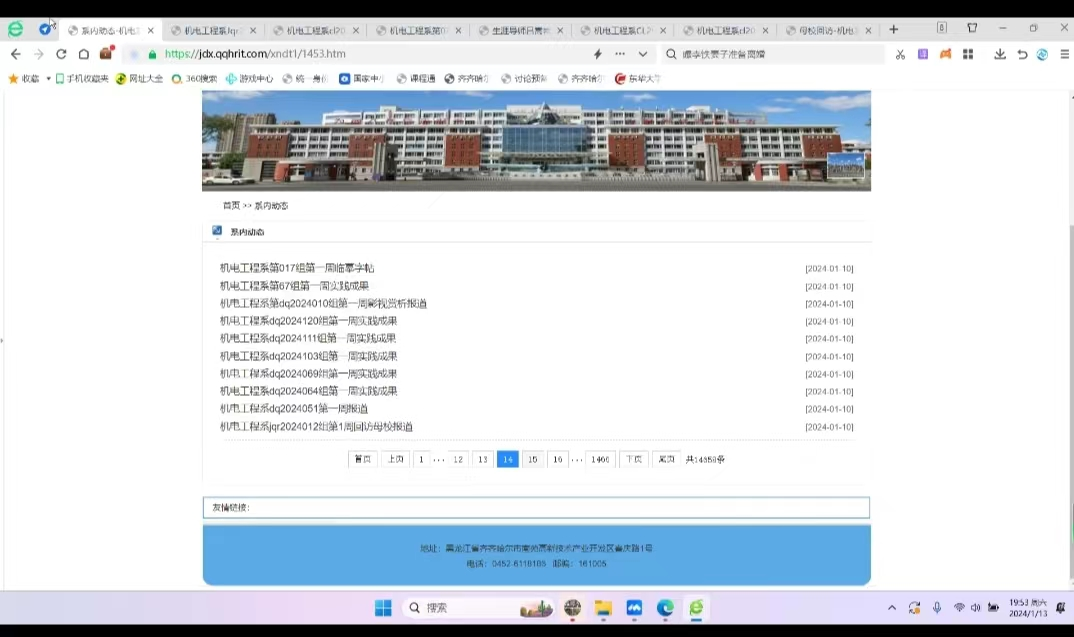
Task: Go to the browser home page icon
Action: click(x=84, y=54)
